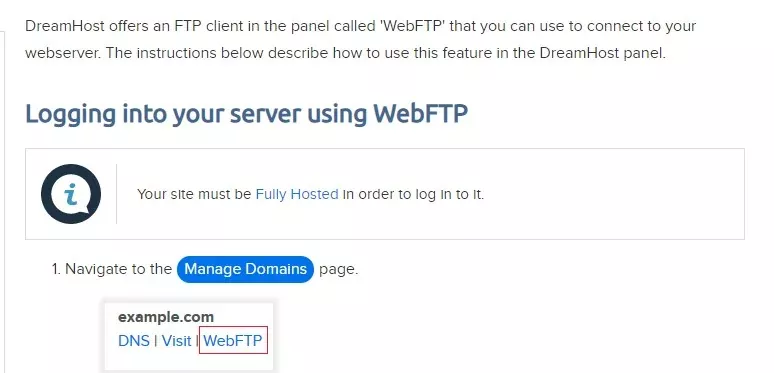Click the word 'page.' after Manage Domains

(x=339, y=269)
